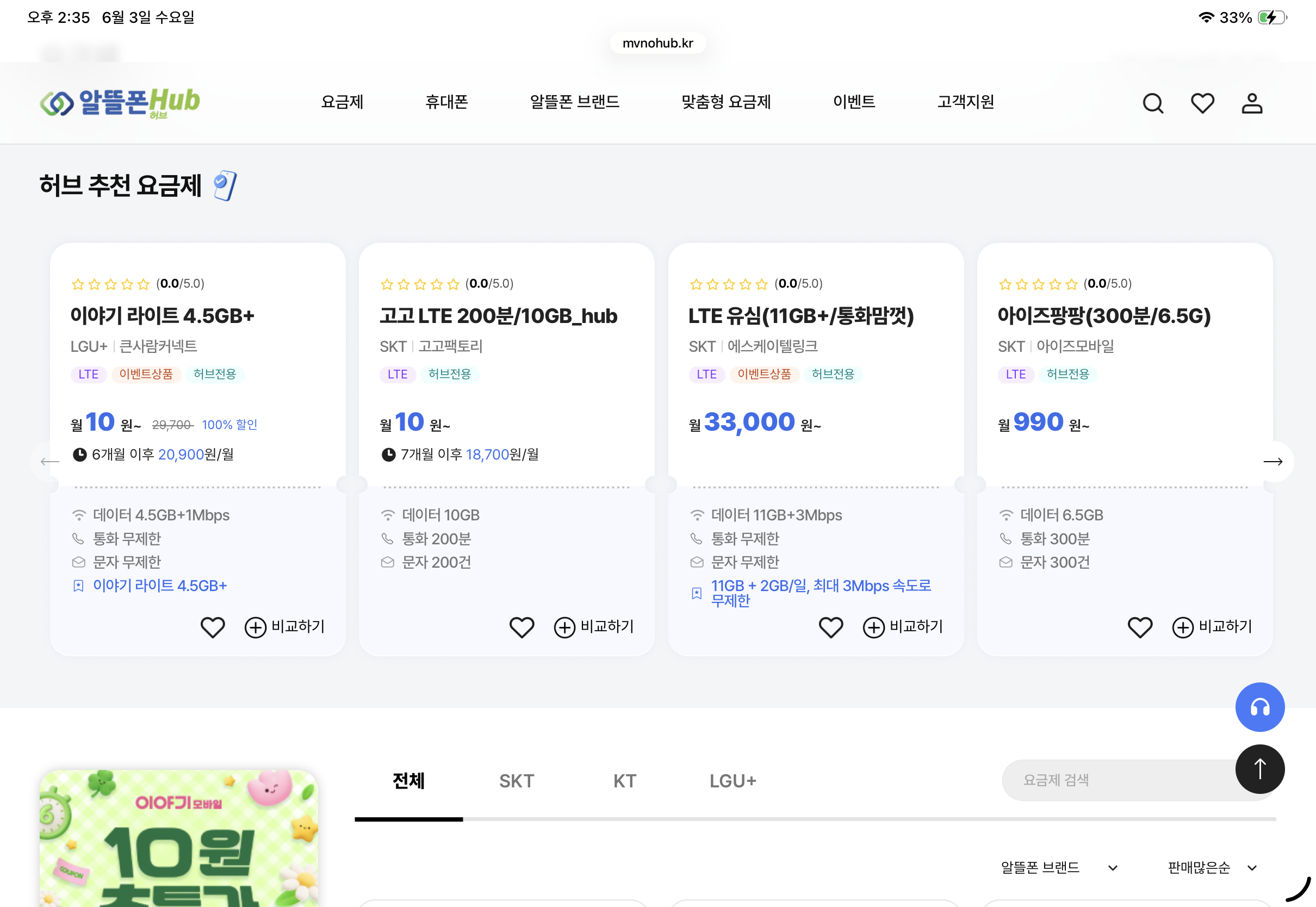Tap the Wi-Fi icon in status bar

[1206, 17]
